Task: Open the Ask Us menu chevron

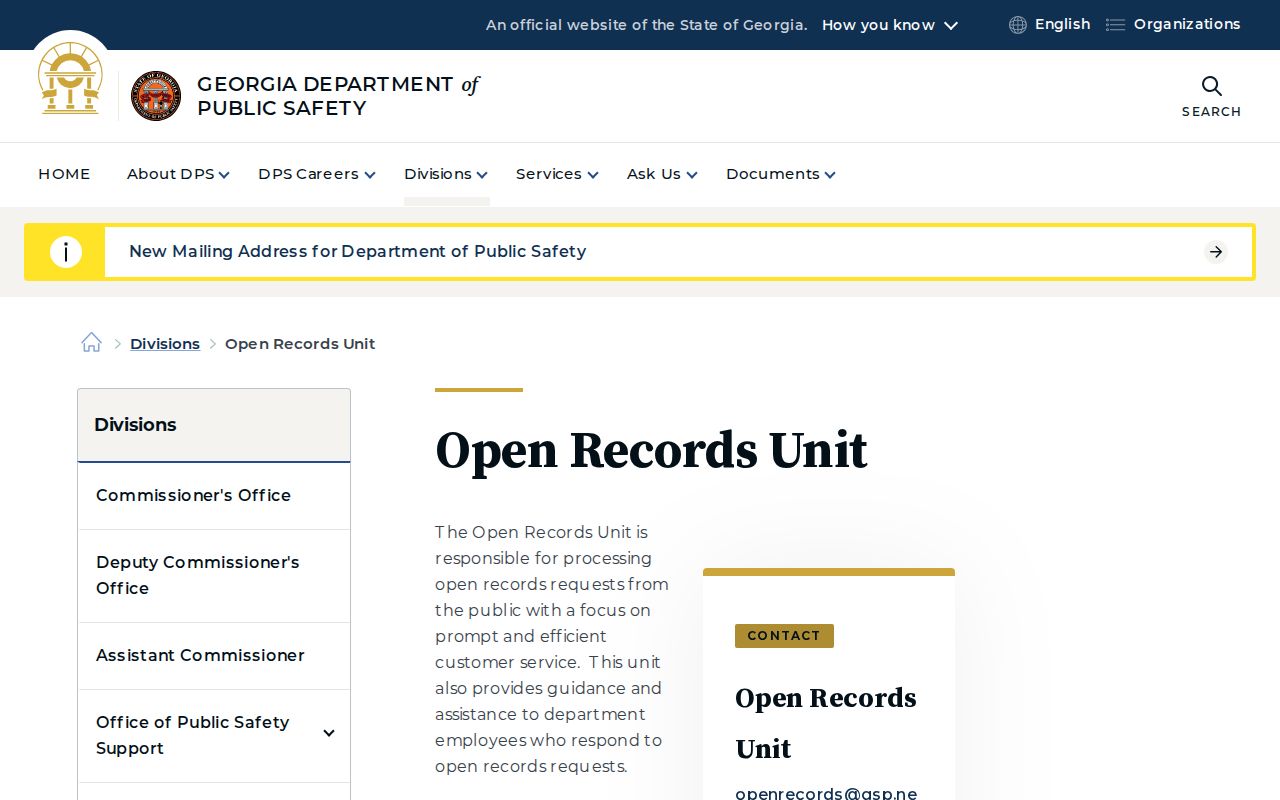Action: [x=692, y=175]
